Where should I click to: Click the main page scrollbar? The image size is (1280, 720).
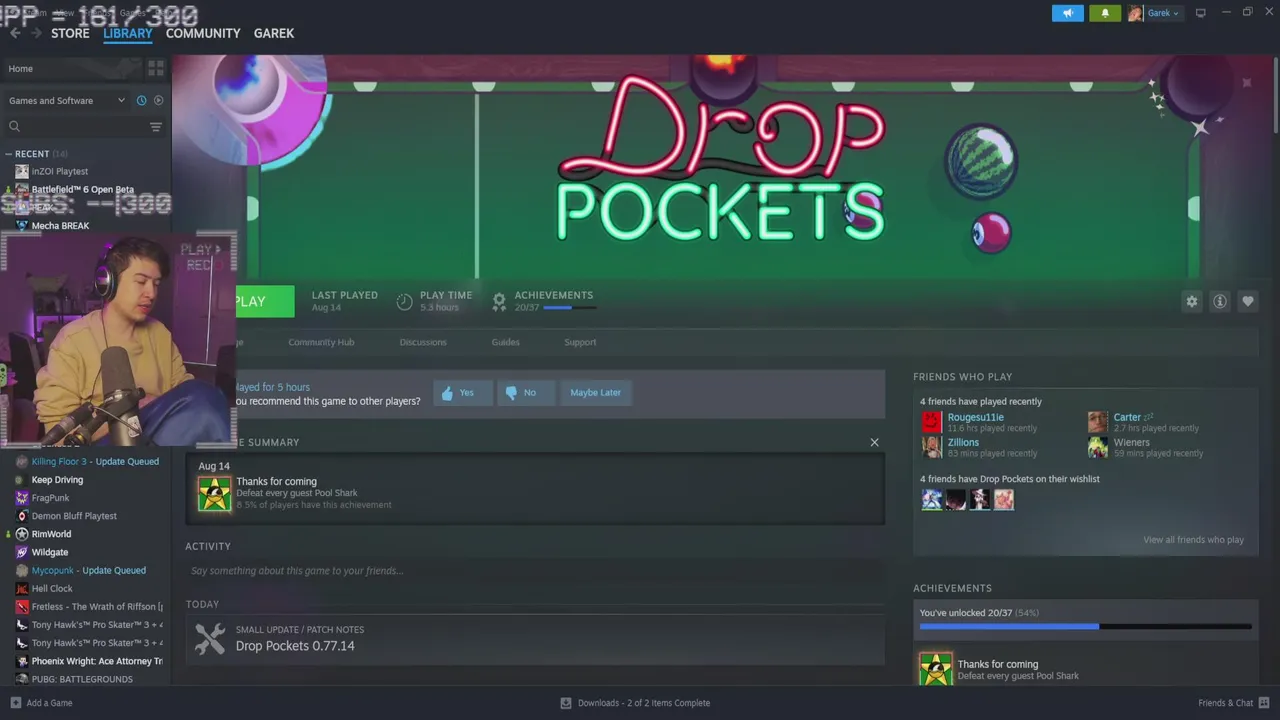coord(1276,95)
